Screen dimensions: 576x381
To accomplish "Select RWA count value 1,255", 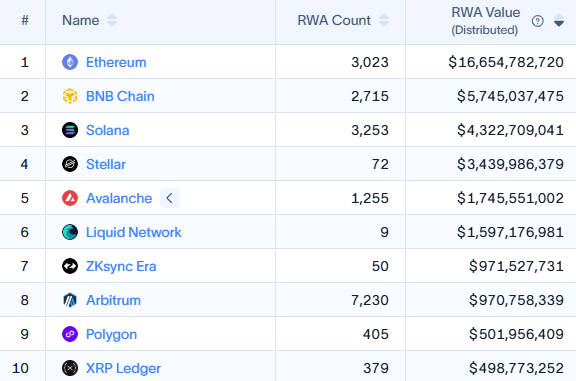I will click(370, 198).
